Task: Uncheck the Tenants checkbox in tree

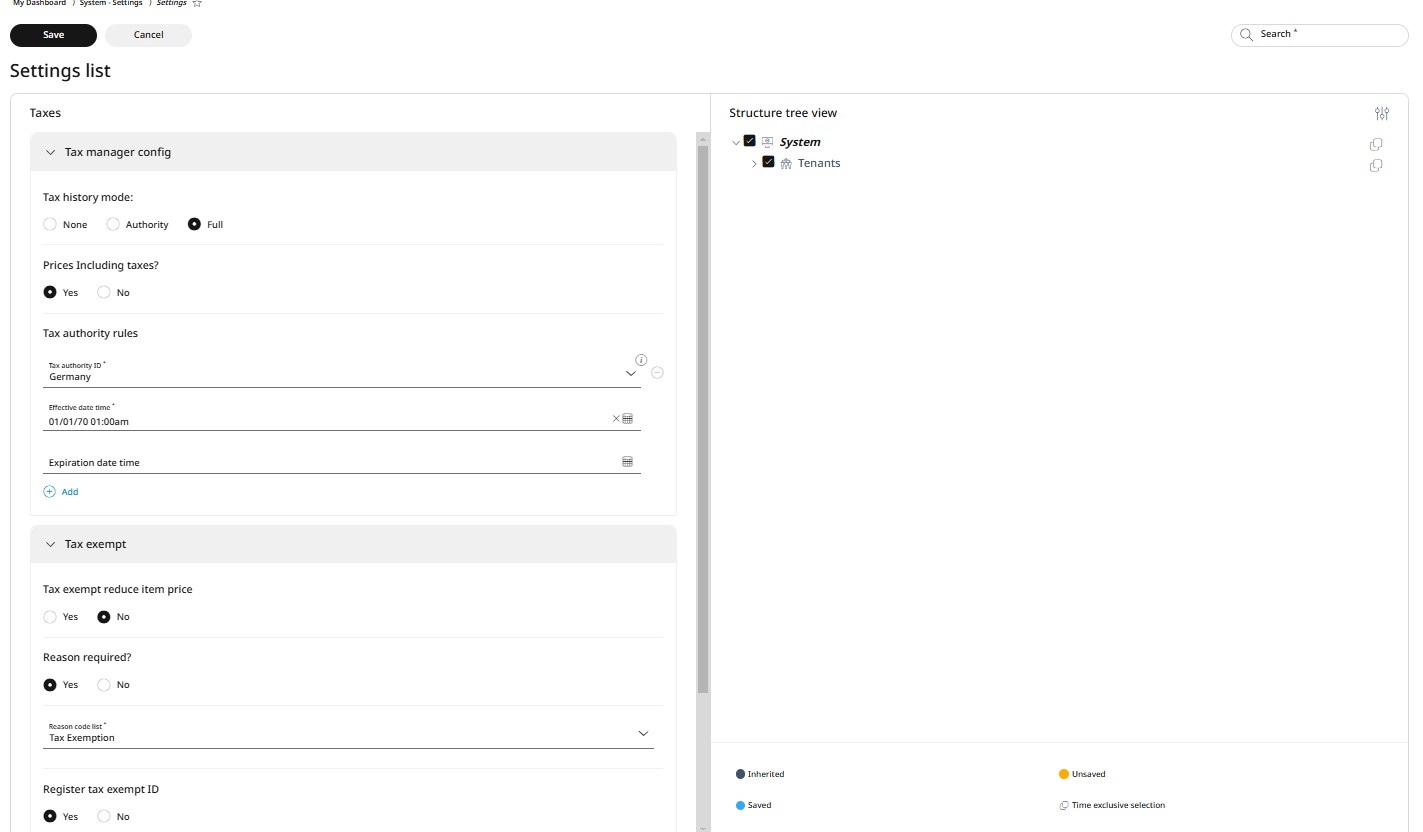Action: coord(768,162)
